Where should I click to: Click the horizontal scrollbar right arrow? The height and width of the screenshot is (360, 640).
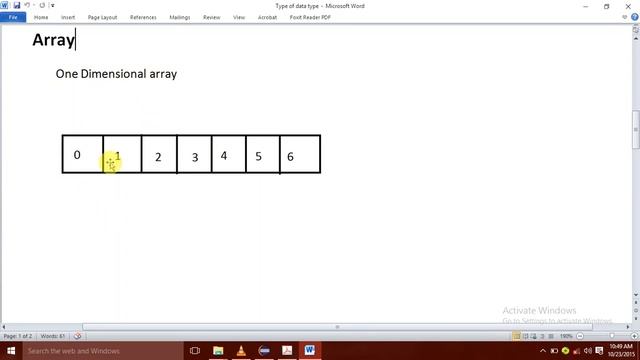point(628,327)
